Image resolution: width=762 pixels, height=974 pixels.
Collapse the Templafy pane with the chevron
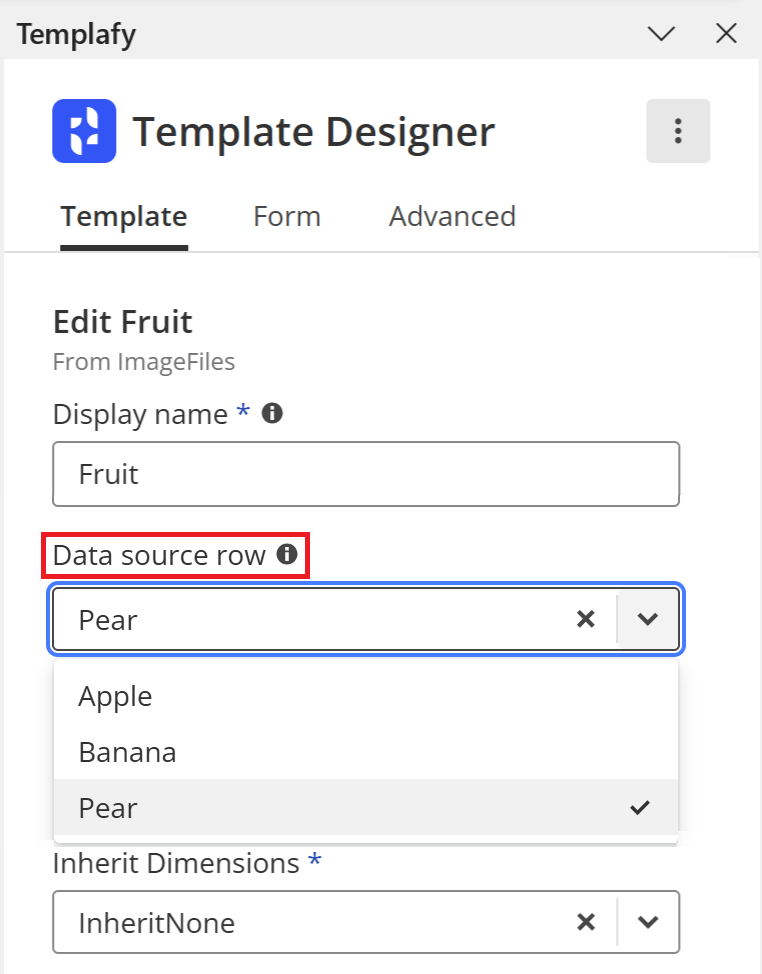[661, 33]
